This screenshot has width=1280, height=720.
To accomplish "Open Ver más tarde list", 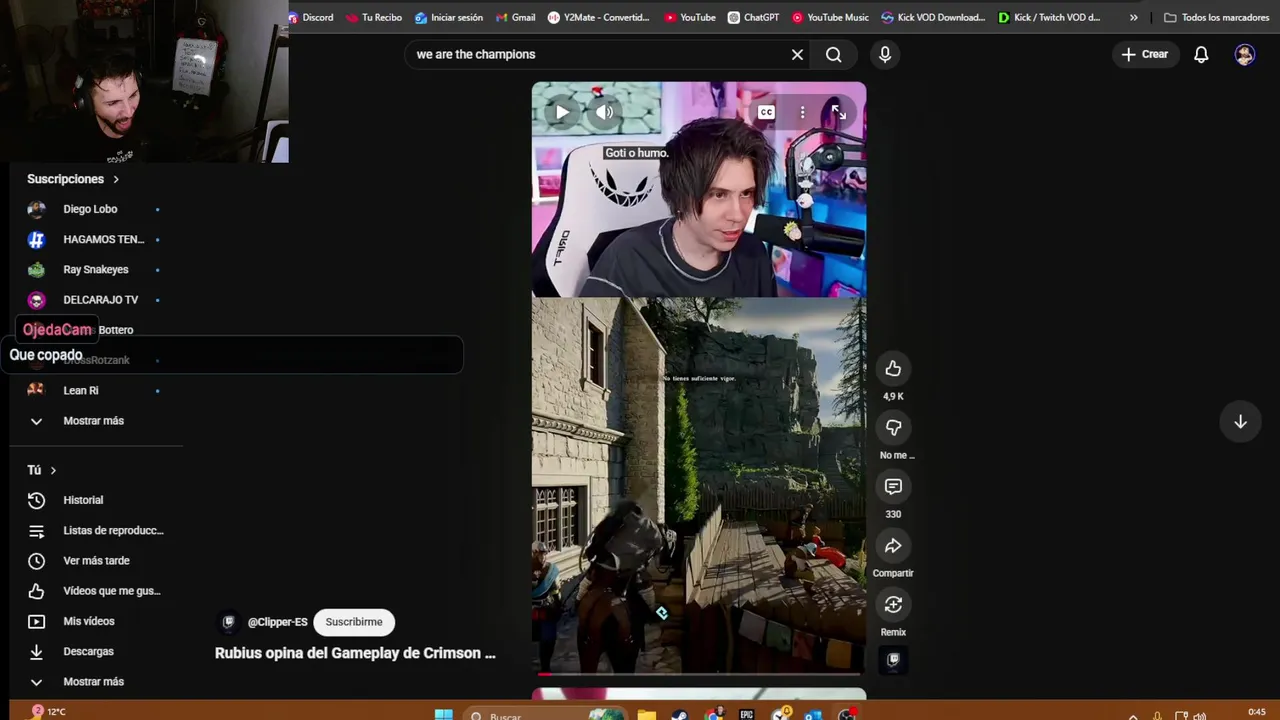I will pos(94,561).
